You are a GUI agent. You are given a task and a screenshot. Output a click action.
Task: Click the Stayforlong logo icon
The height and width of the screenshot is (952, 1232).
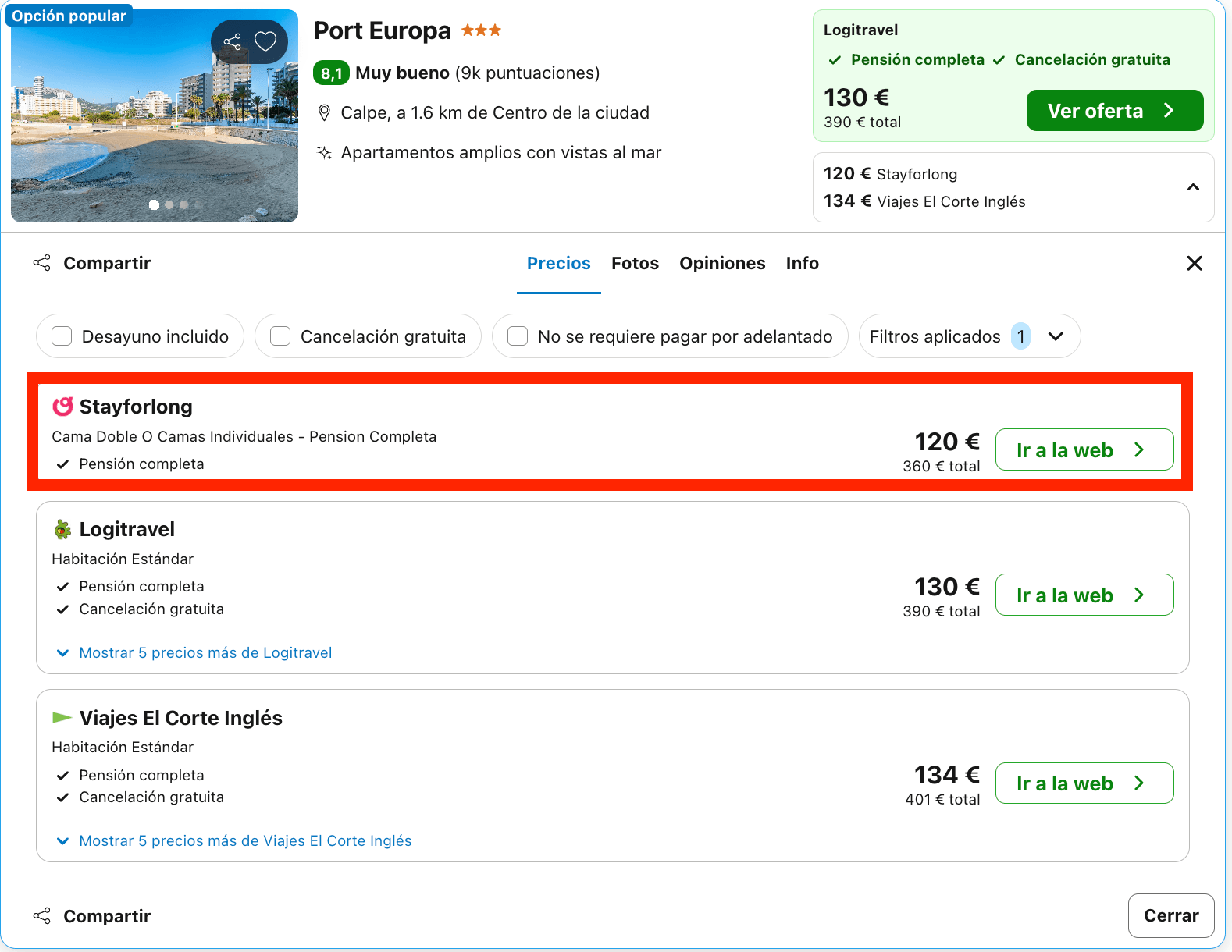tap(62, 407)
